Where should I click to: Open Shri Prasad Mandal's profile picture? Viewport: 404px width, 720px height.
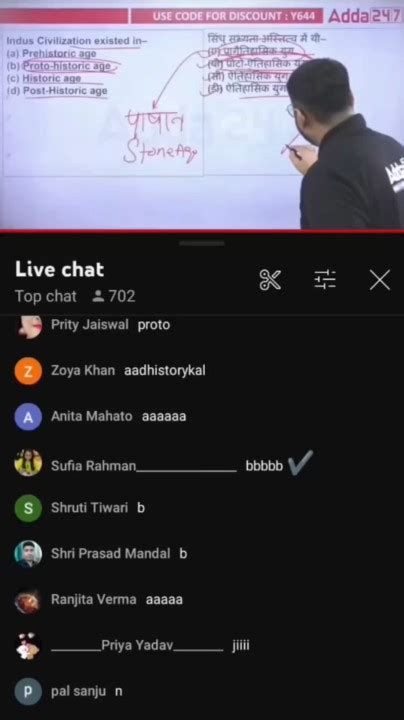coord(28,554)
